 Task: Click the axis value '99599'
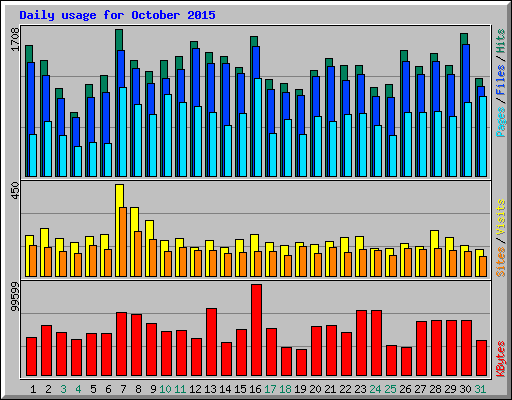[15, 297]
